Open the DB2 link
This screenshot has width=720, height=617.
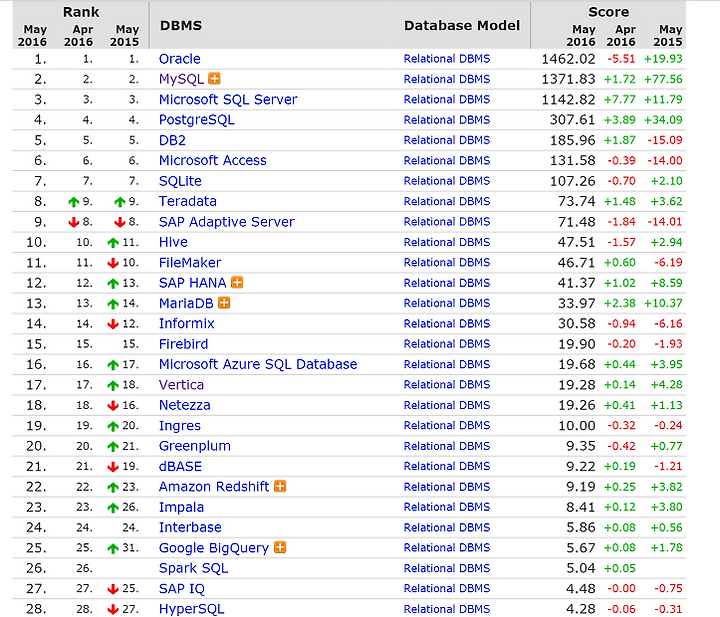coord(172,140)
